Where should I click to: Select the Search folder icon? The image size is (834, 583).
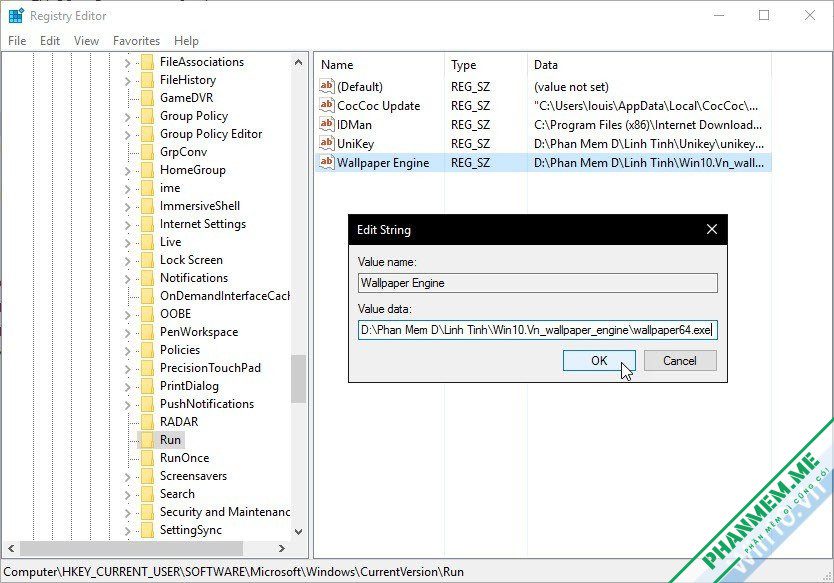point(147,494)
